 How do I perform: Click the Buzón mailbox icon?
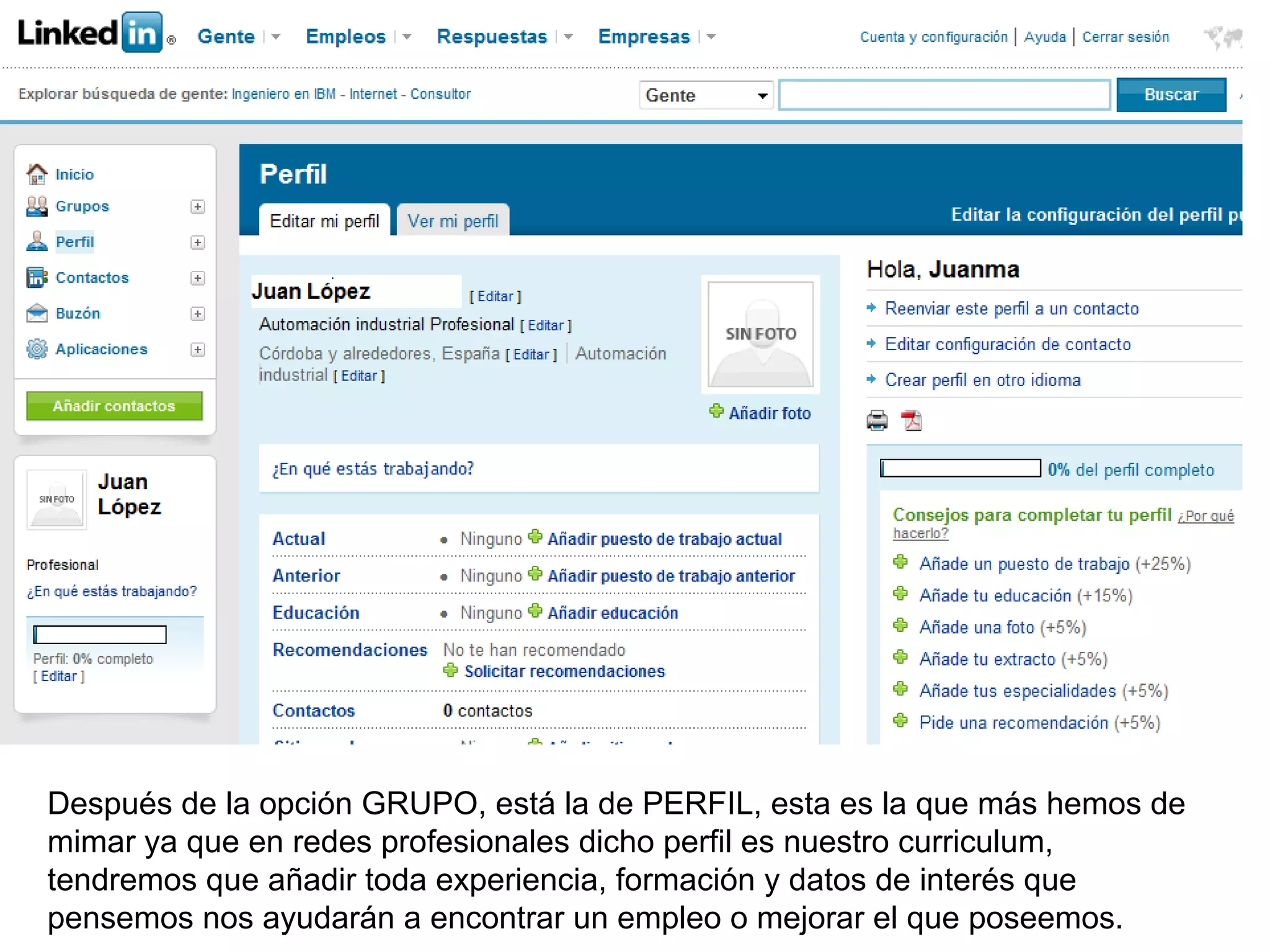[x=37, y=314]
